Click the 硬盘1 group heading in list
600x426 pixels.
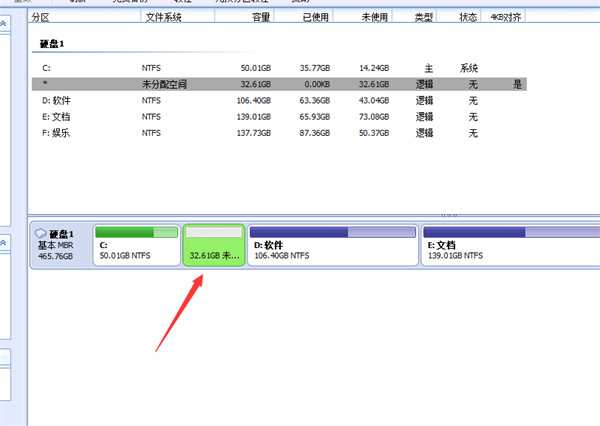pos(52,45)
